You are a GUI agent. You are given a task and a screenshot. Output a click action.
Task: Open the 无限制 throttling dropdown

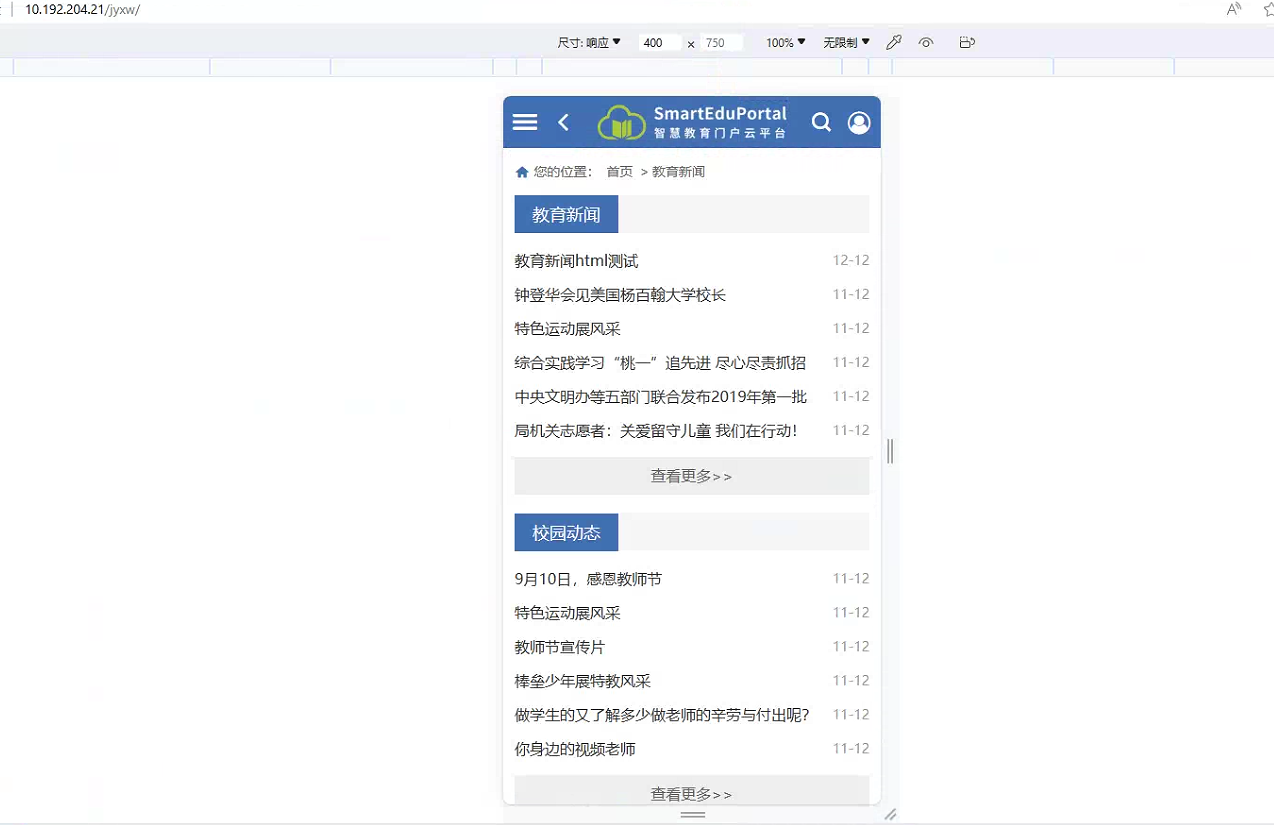(x=846, y=43)
